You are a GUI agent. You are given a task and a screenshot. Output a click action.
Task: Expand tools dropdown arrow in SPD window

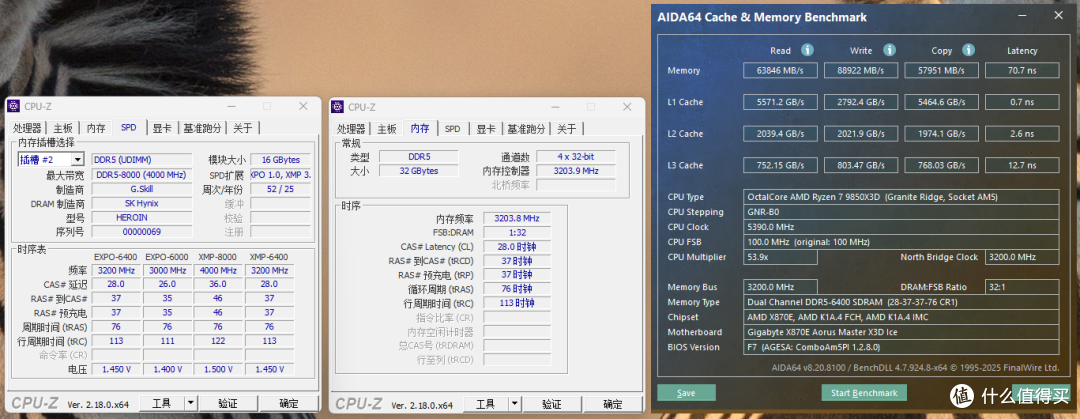click(x=191, y=404)
